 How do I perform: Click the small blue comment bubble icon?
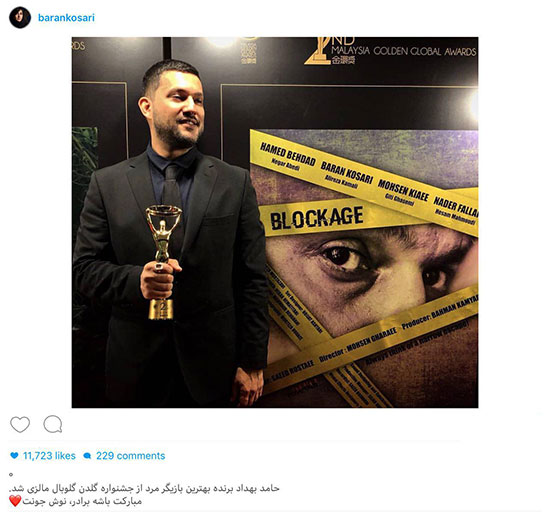point(87,456)
